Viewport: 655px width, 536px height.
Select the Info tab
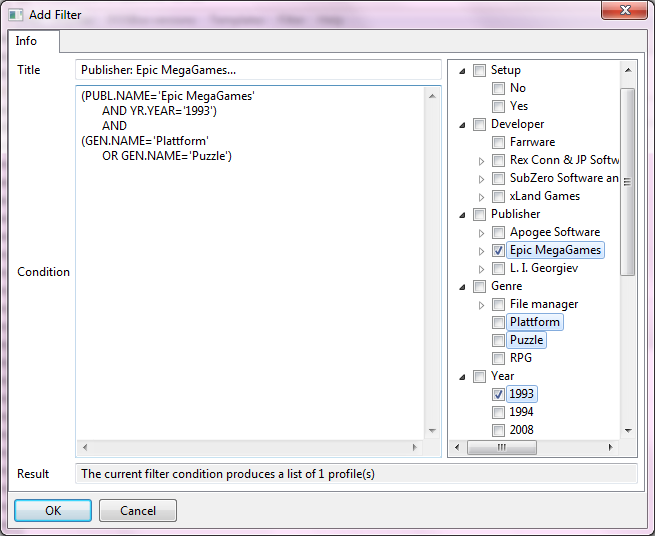pos(33,41)
